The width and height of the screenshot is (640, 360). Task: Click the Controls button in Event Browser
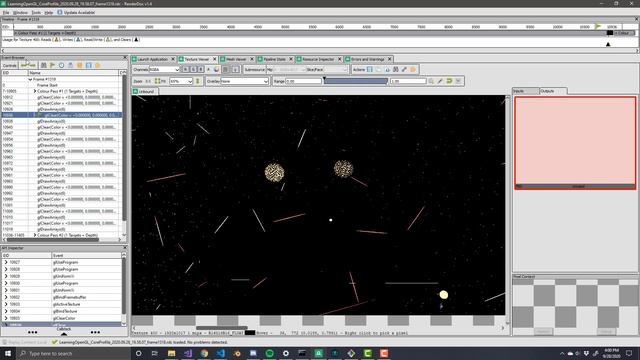(9, 65)
